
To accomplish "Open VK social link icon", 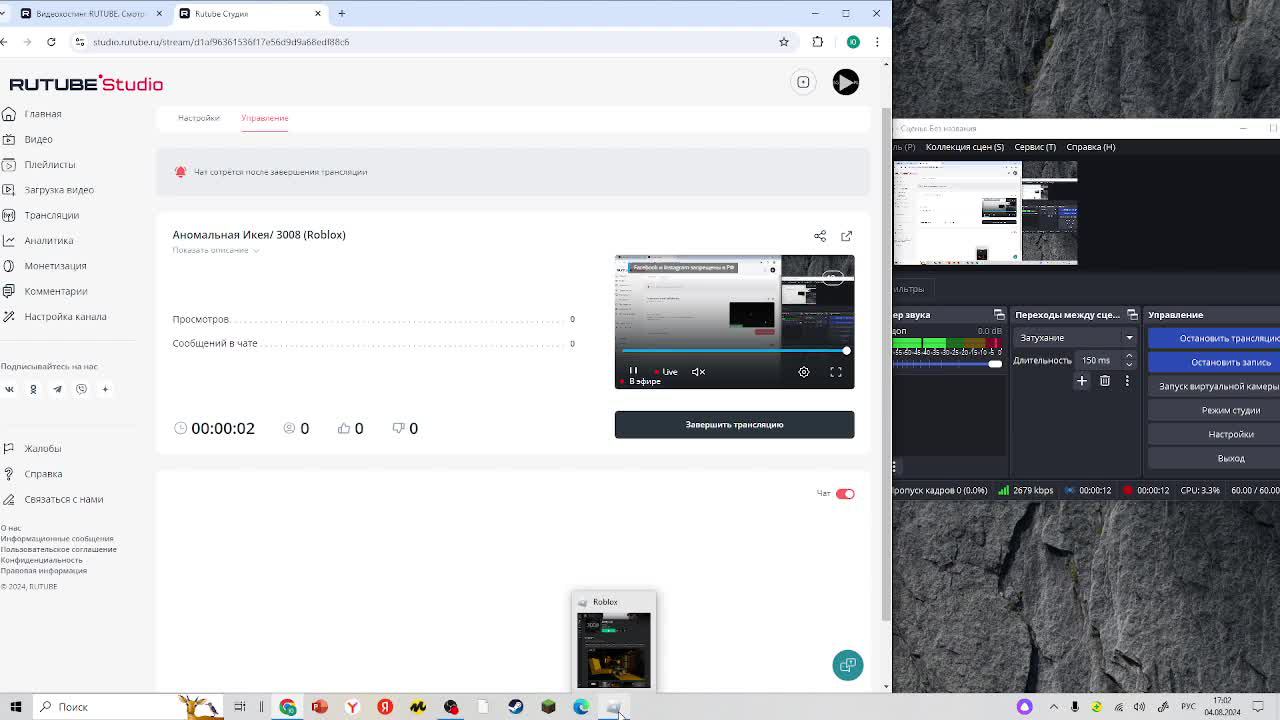I will [9, 389].
